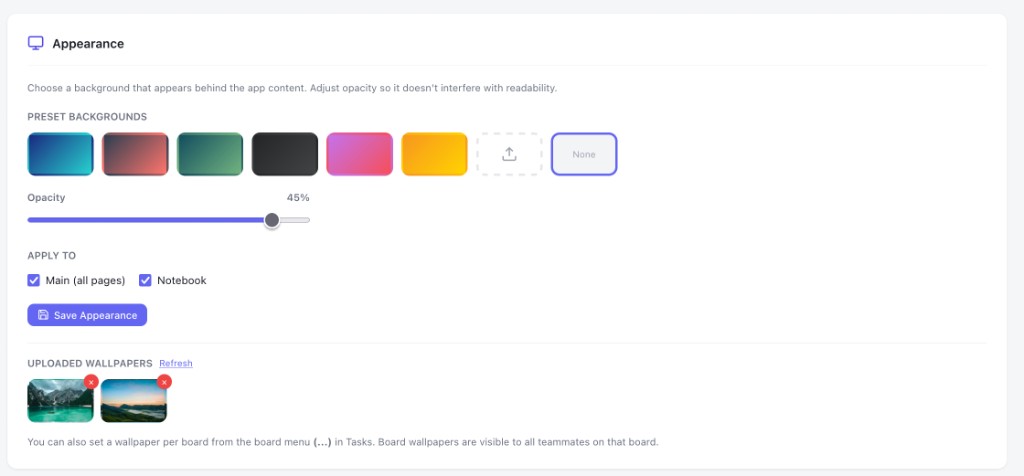The width and height of the screenshot is (1024, 476).
Task: Click the Appearance monitor icon
Action: (35, 43)
